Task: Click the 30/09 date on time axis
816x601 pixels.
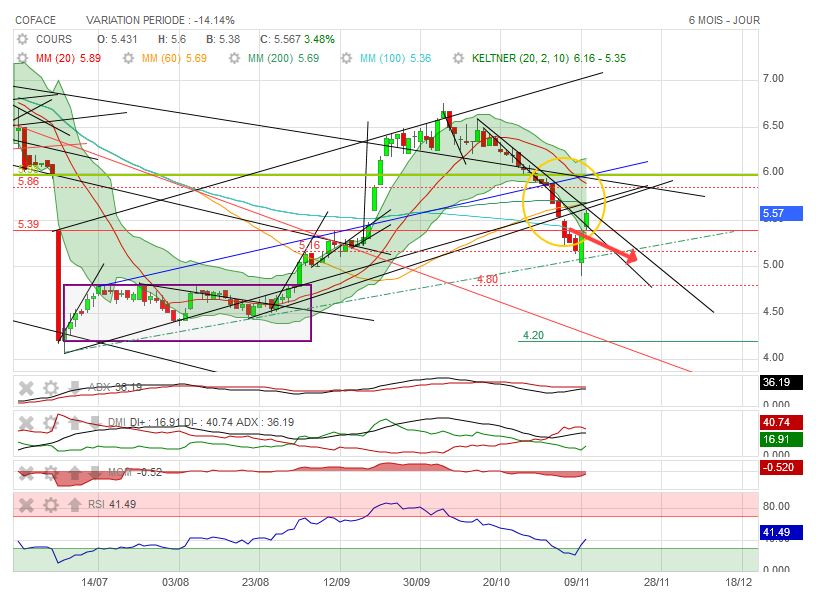Action: [x=416, y=582]
